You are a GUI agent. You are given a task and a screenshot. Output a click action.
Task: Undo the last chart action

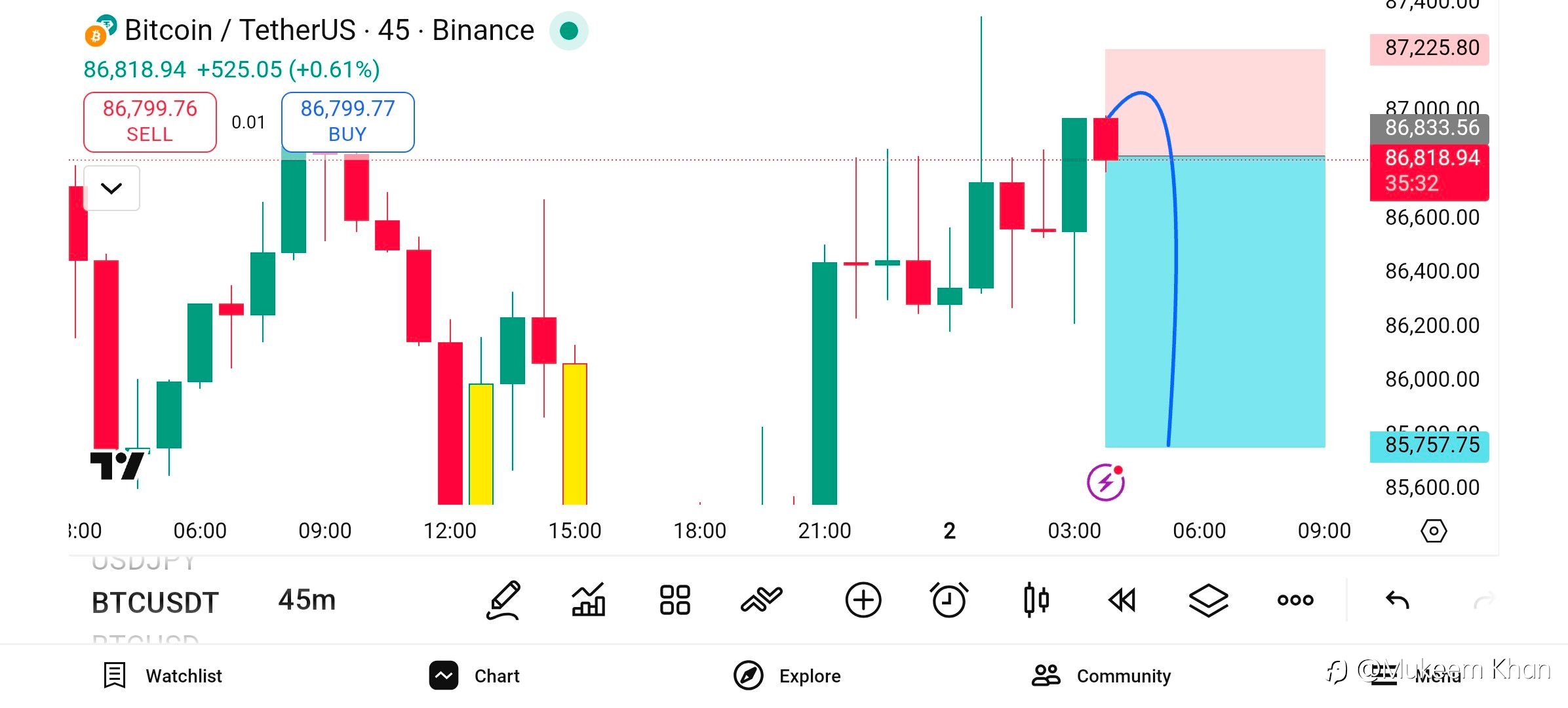click(1397, 600)
